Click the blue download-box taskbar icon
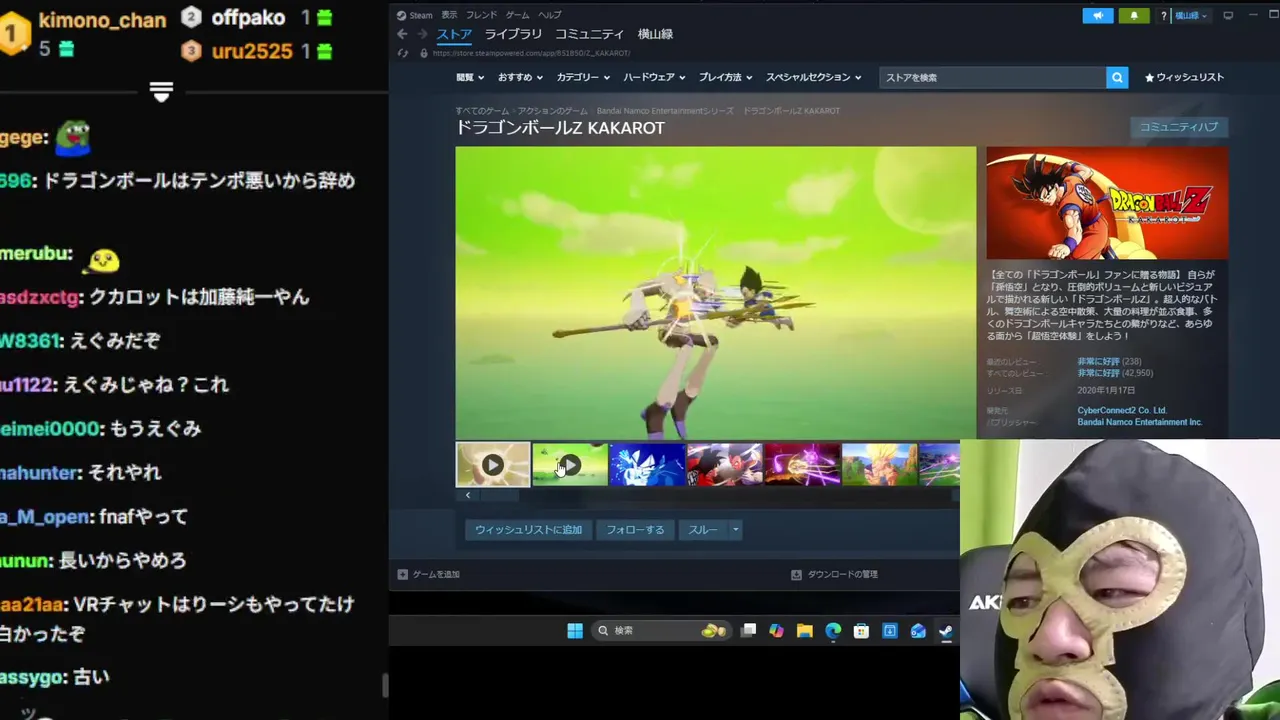The height and width of the screenshot is (720, 1280). click(889, 631)
